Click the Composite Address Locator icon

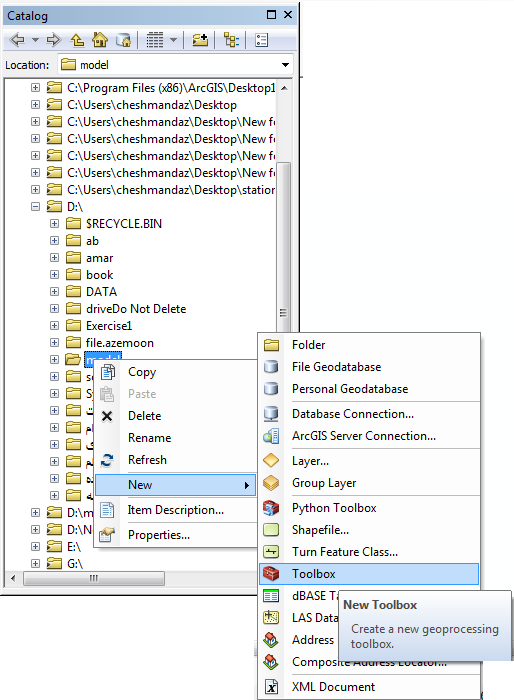pos(271,662)
